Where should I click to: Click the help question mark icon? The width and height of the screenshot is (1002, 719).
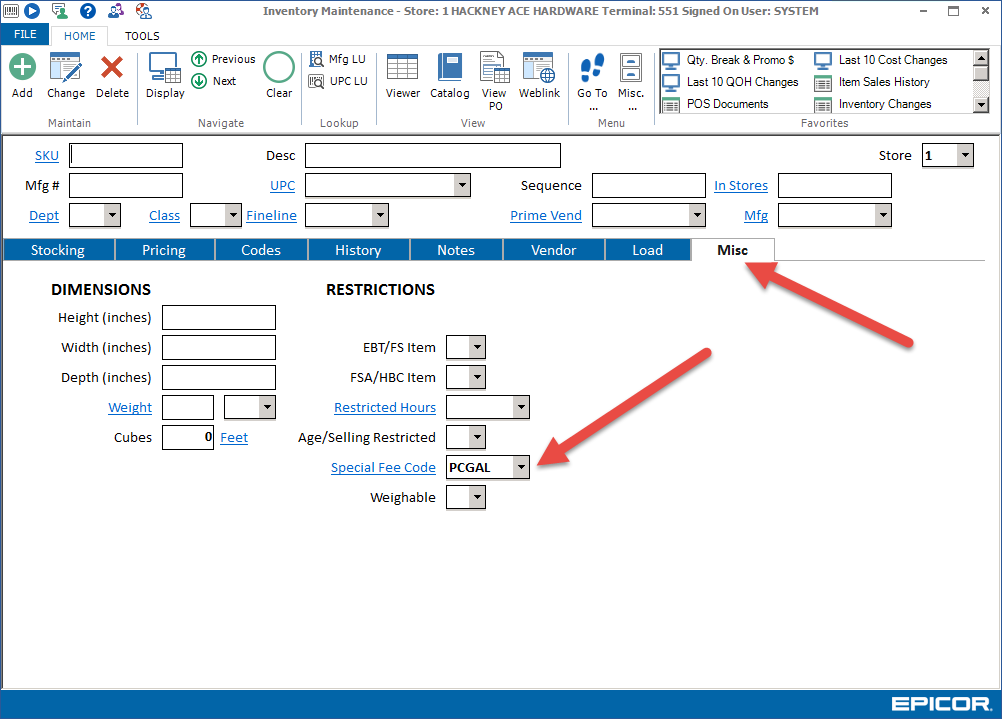(x=88, y=11)
